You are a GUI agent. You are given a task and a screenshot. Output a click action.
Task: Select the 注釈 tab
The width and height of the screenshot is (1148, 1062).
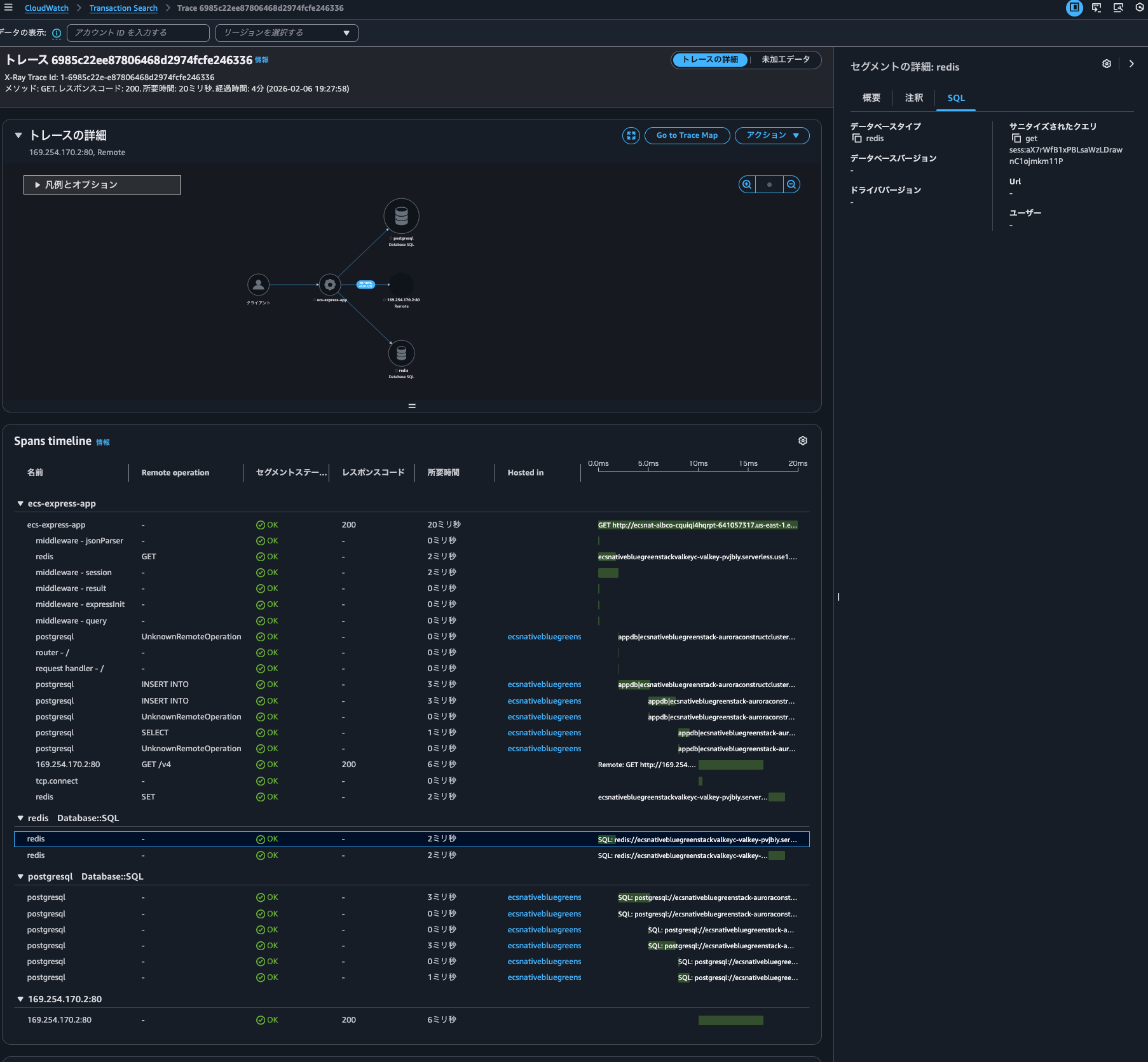pyautogui.click(x=913, y=98)
